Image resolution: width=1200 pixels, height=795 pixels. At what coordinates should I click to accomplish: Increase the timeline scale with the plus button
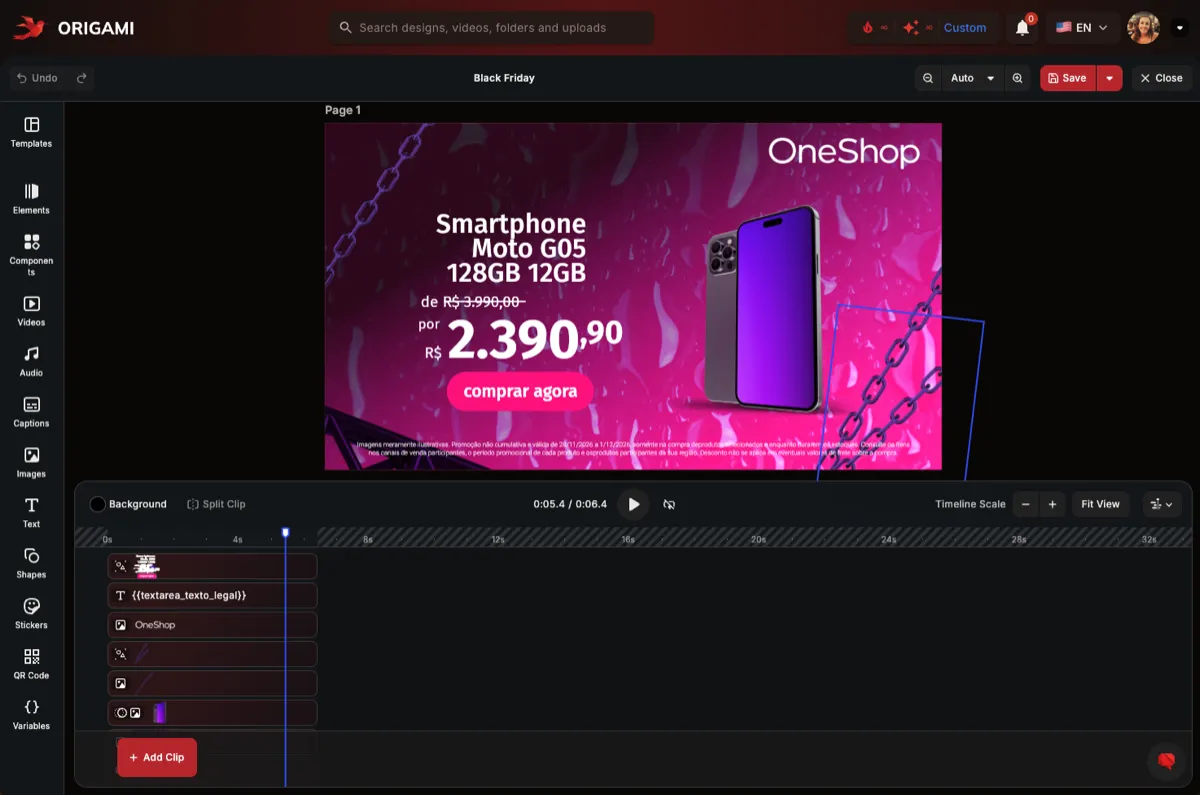[1052, 505]
